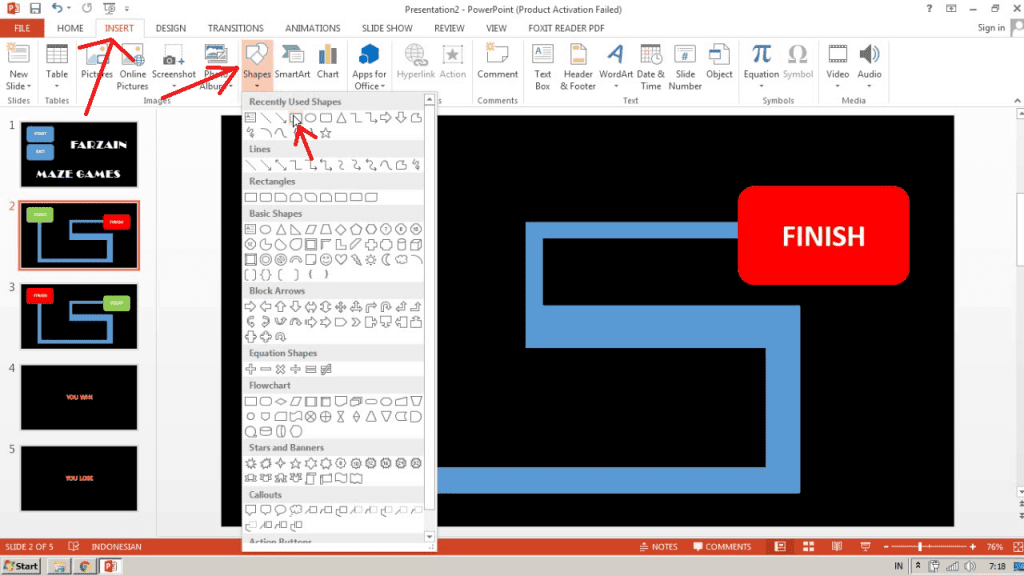Switch to Reading View
1024x576 pixels.
pyautogui.click(x=837, y=547)
